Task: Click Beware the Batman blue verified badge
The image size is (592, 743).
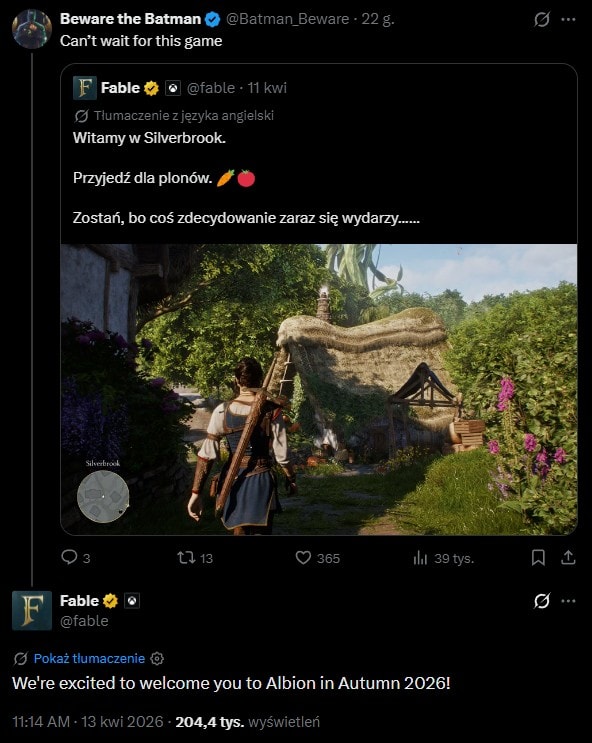Action: click(x=212, y=19)
